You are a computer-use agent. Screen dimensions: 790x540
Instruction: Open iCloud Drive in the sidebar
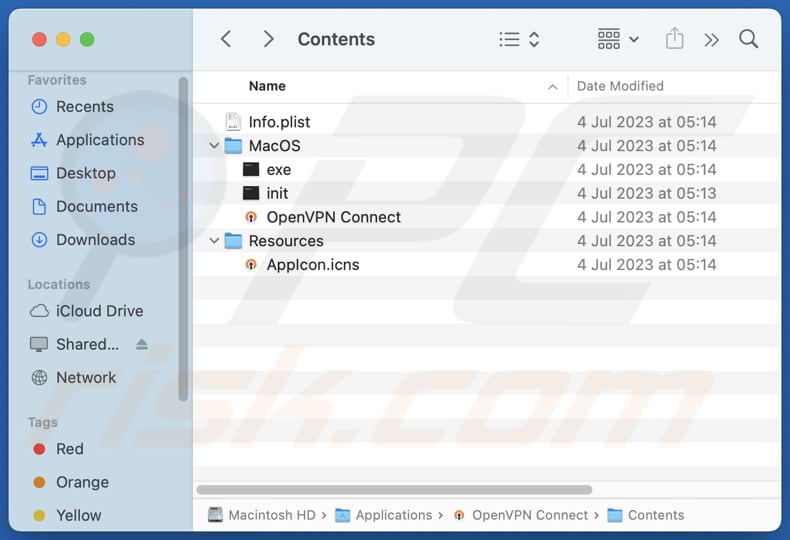click(x=100, y=311)
